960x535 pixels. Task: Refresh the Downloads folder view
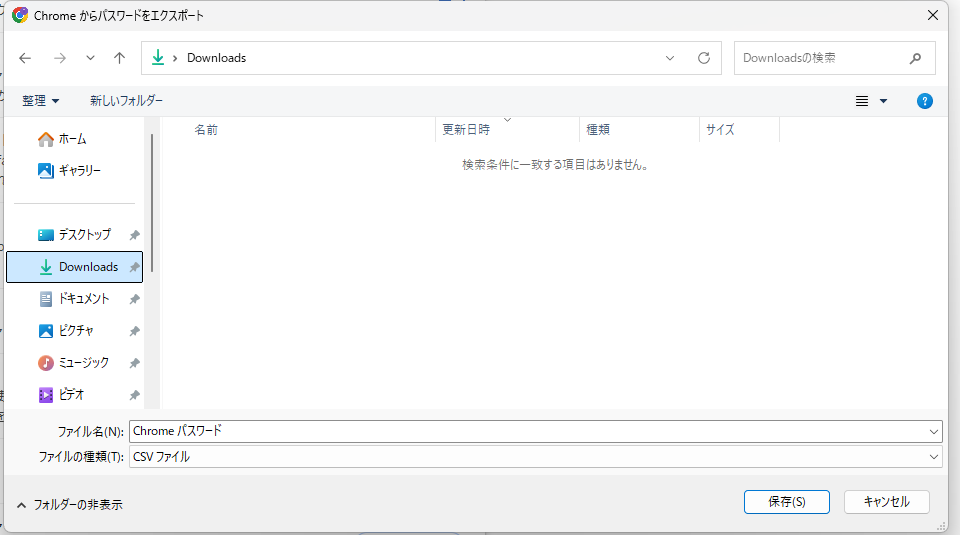pyautogui.click(x=704, y=58)
